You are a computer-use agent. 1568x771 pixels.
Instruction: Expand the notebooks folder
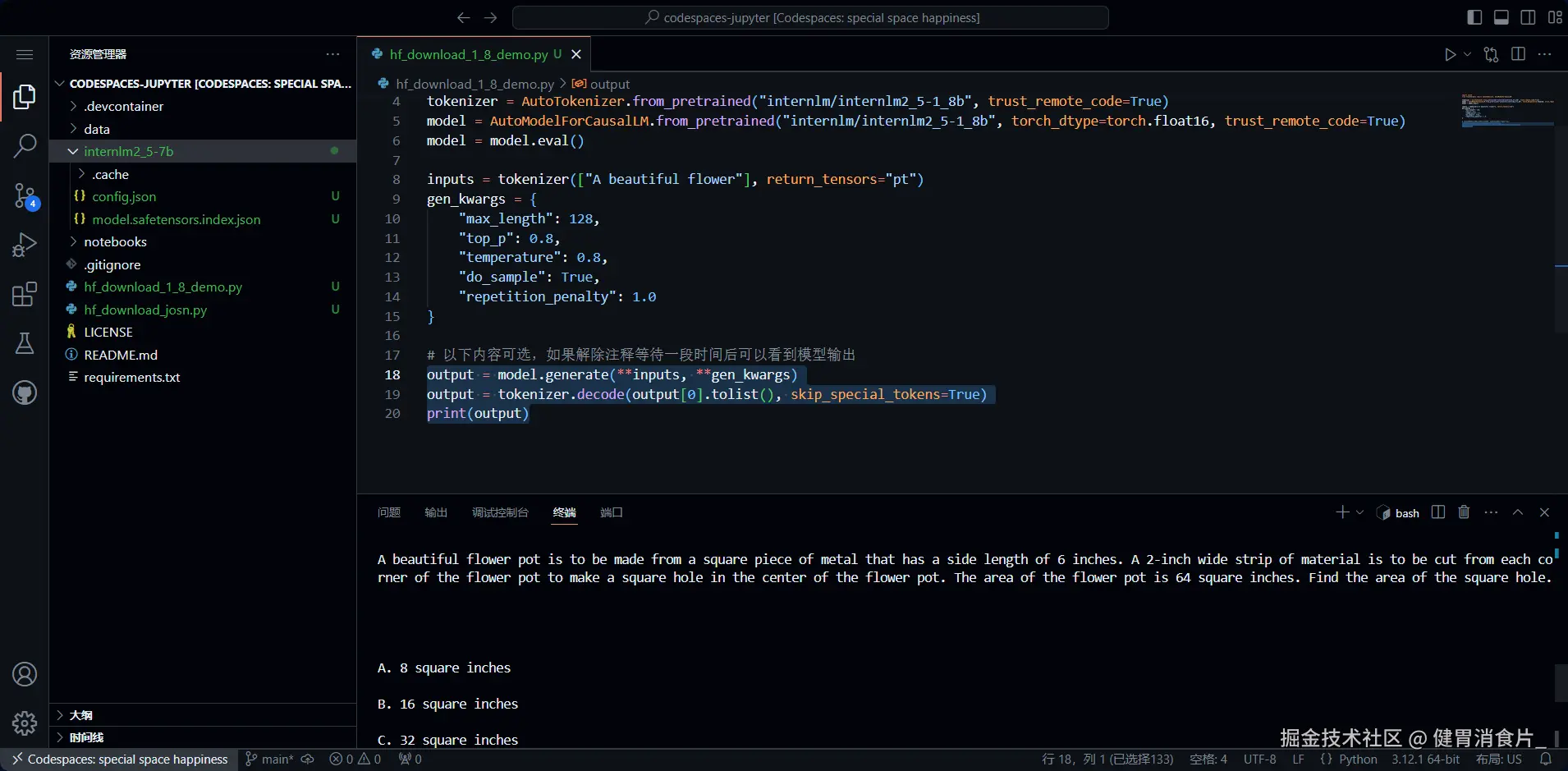[203, 241]
